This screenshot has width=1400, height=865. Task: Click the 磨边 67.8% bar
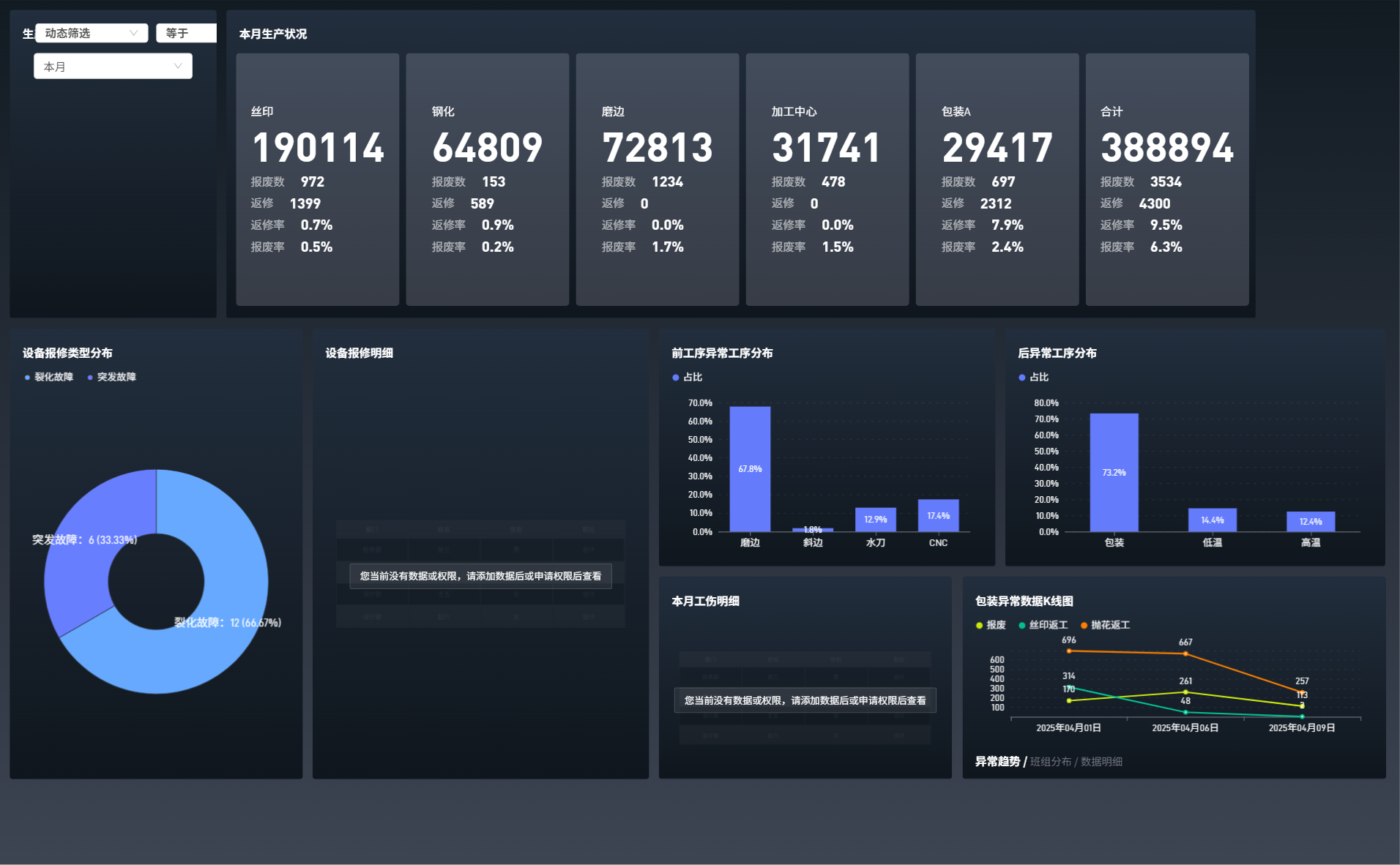(750, 469)
